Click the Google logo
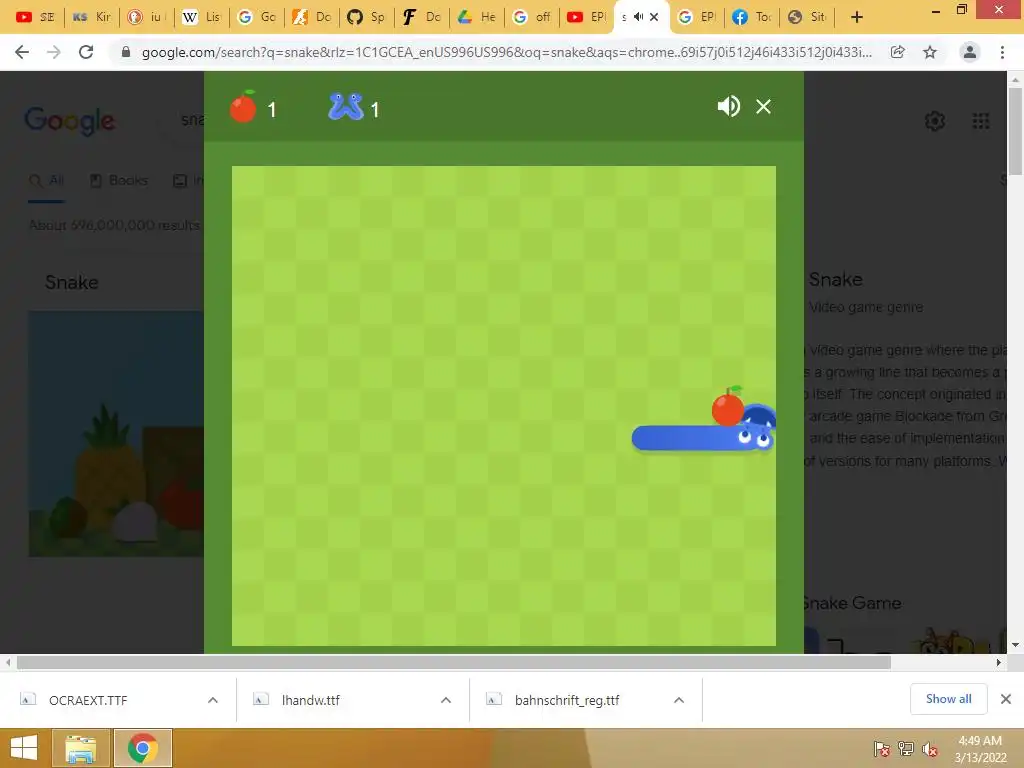This screenshot has width=1024, height=768. [70, 121]
